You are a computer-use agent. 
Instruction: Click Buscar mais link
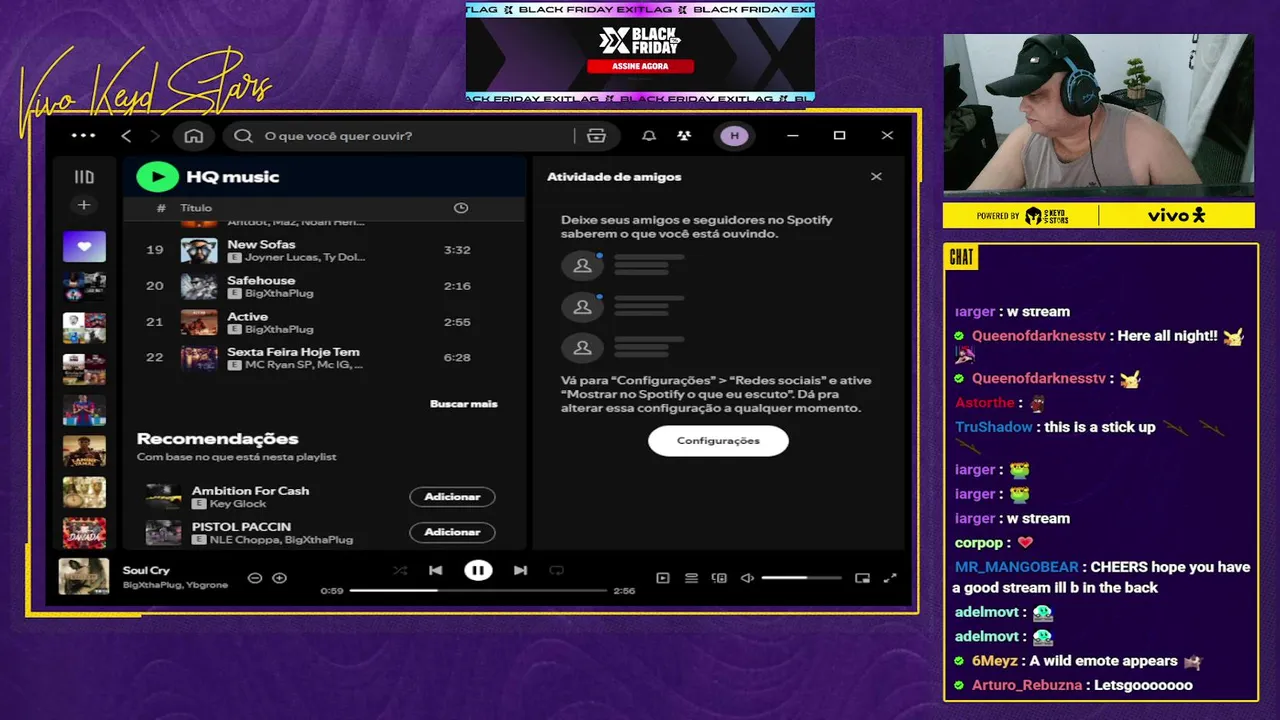pyautogui.click(x=463, y=404)
